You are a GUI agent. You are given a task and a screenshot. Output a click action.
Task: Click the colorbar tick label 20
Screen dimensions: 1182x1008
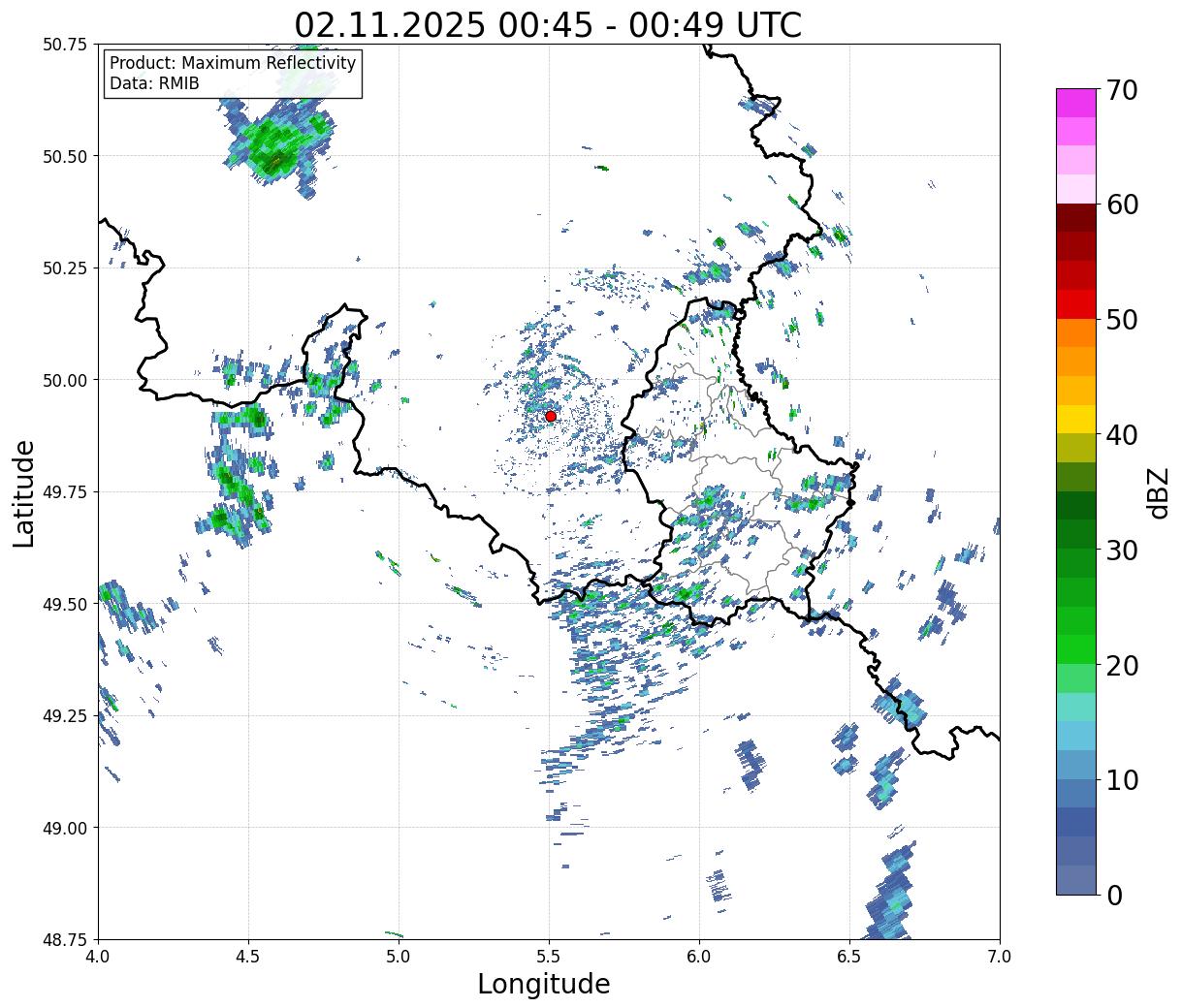point(1122,665)
